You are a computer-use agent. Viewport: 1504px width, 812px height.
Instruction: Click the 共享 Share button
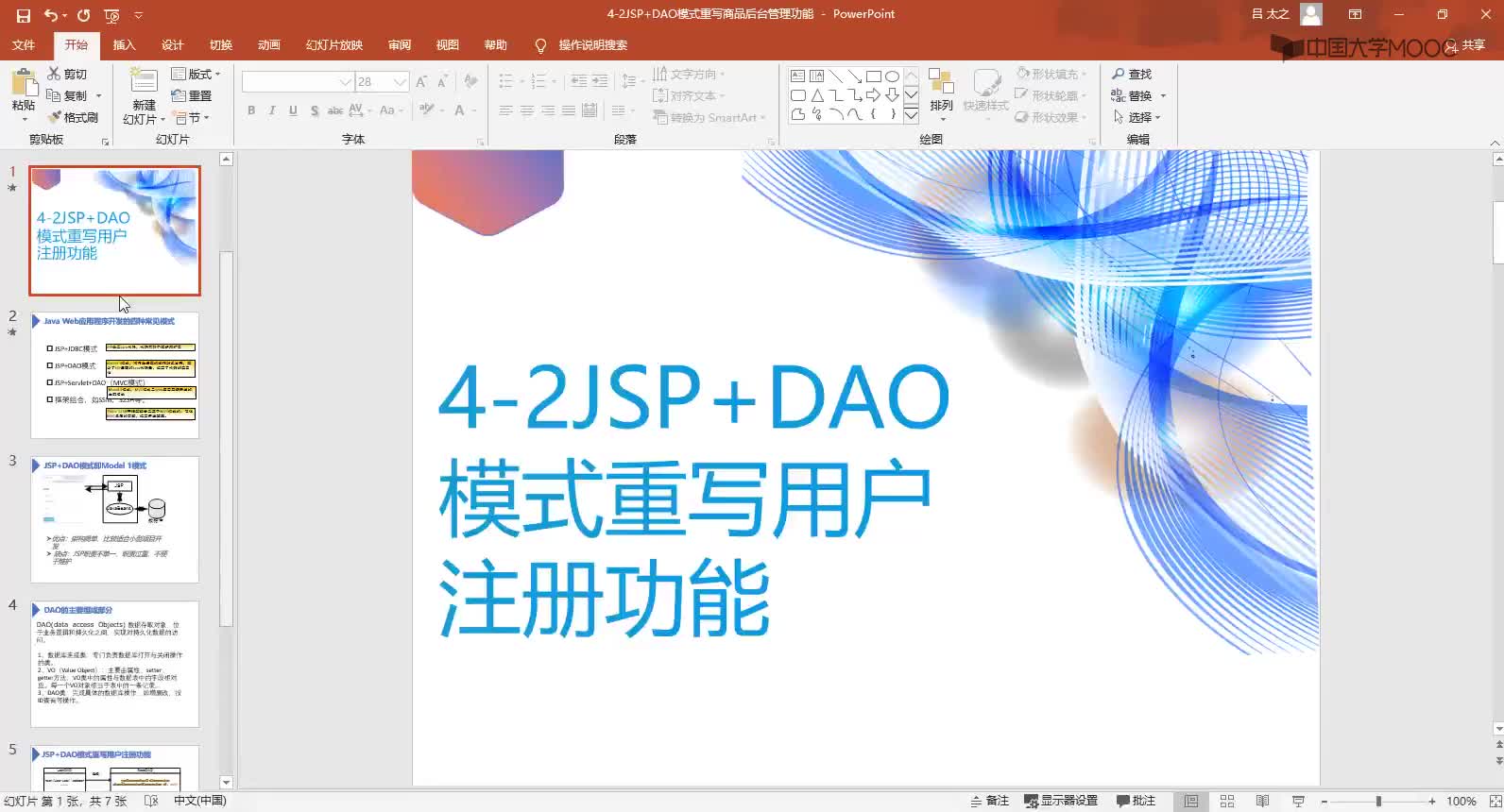click(x=1465, y=45)
